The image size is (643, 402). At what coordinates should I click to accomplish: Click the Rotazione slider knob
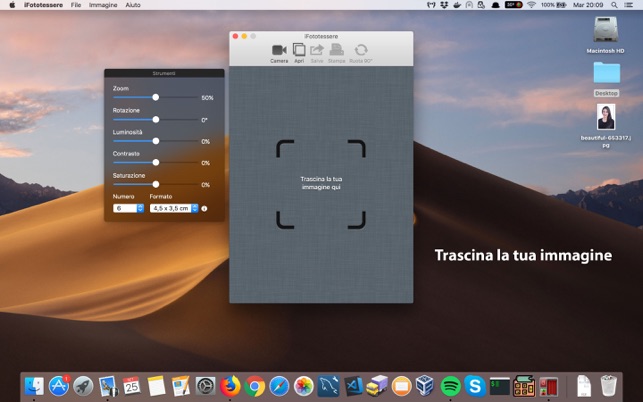point(156,119)
